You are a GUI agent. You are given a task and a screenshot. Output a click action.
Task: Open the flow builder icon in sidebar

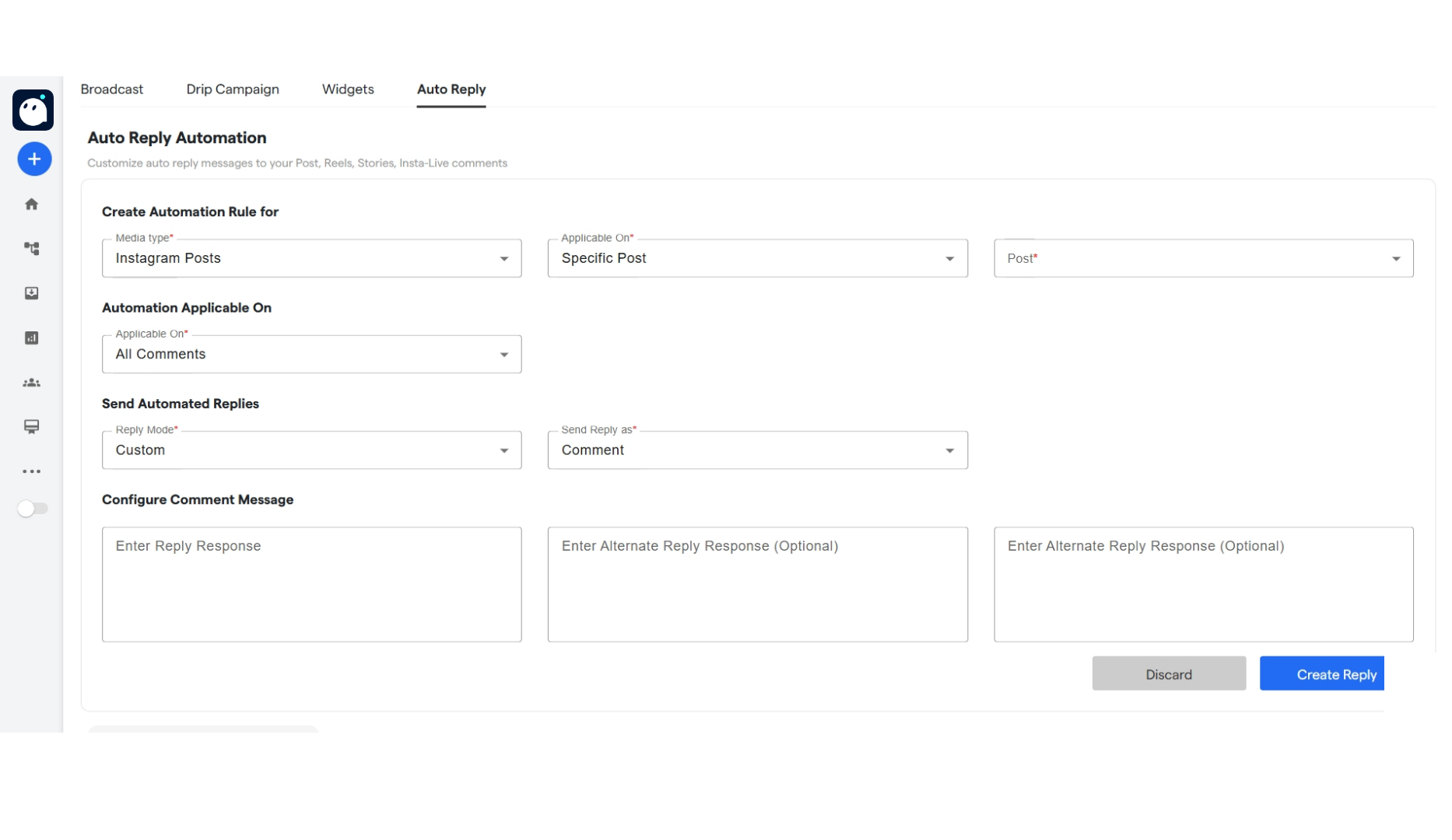click(x=31, y=248)
